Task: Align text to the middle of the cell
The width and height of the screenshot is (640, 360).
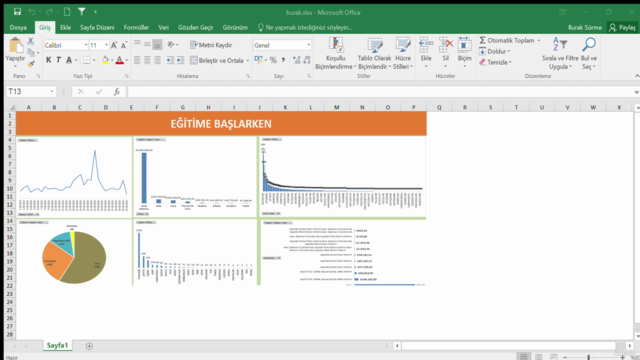Action: pyautogui.click(x=147, y=44)
